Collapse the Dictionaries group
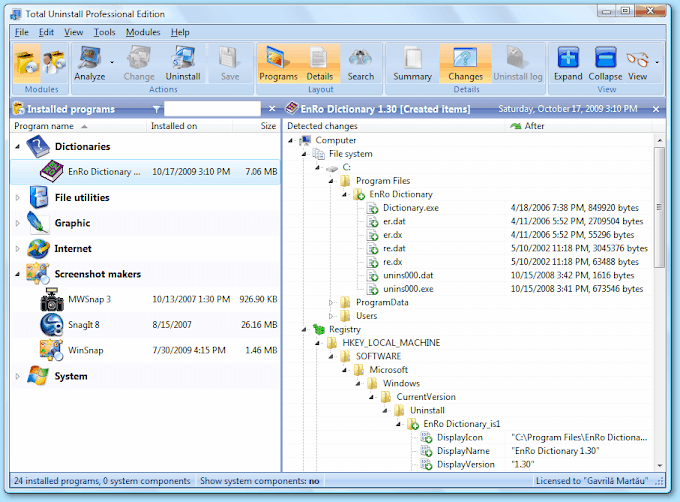 (17, 147)
